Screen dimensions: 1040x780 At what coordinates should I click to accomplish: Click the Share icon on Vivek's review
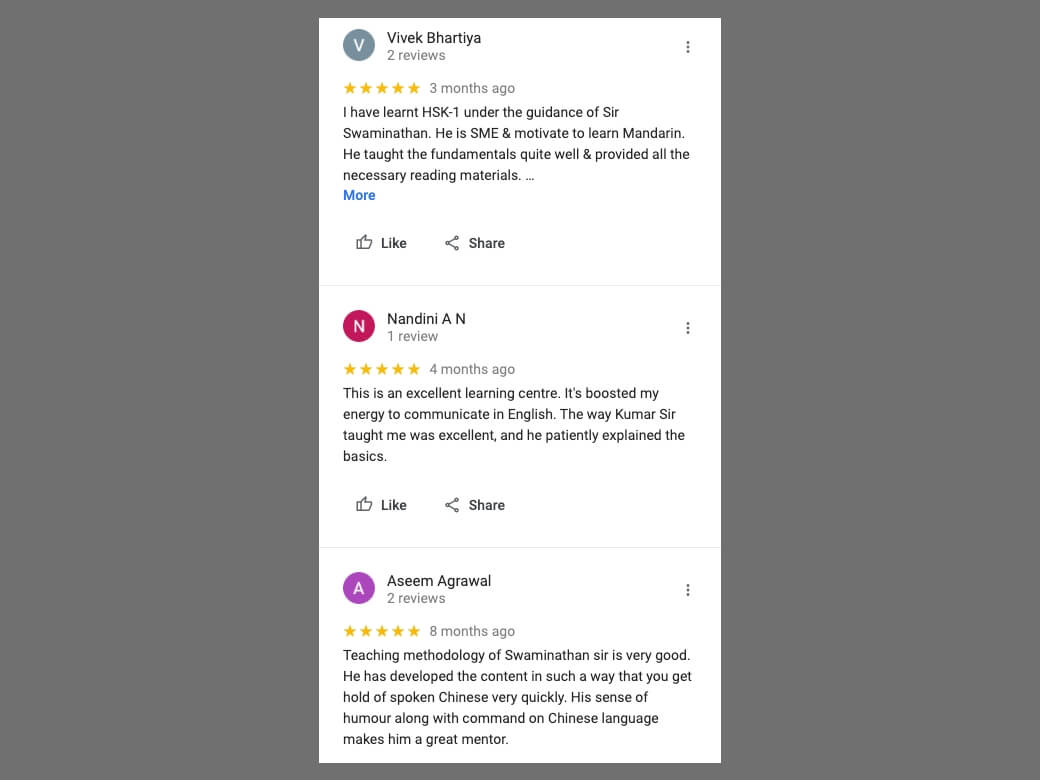click(x=452, y=243)
